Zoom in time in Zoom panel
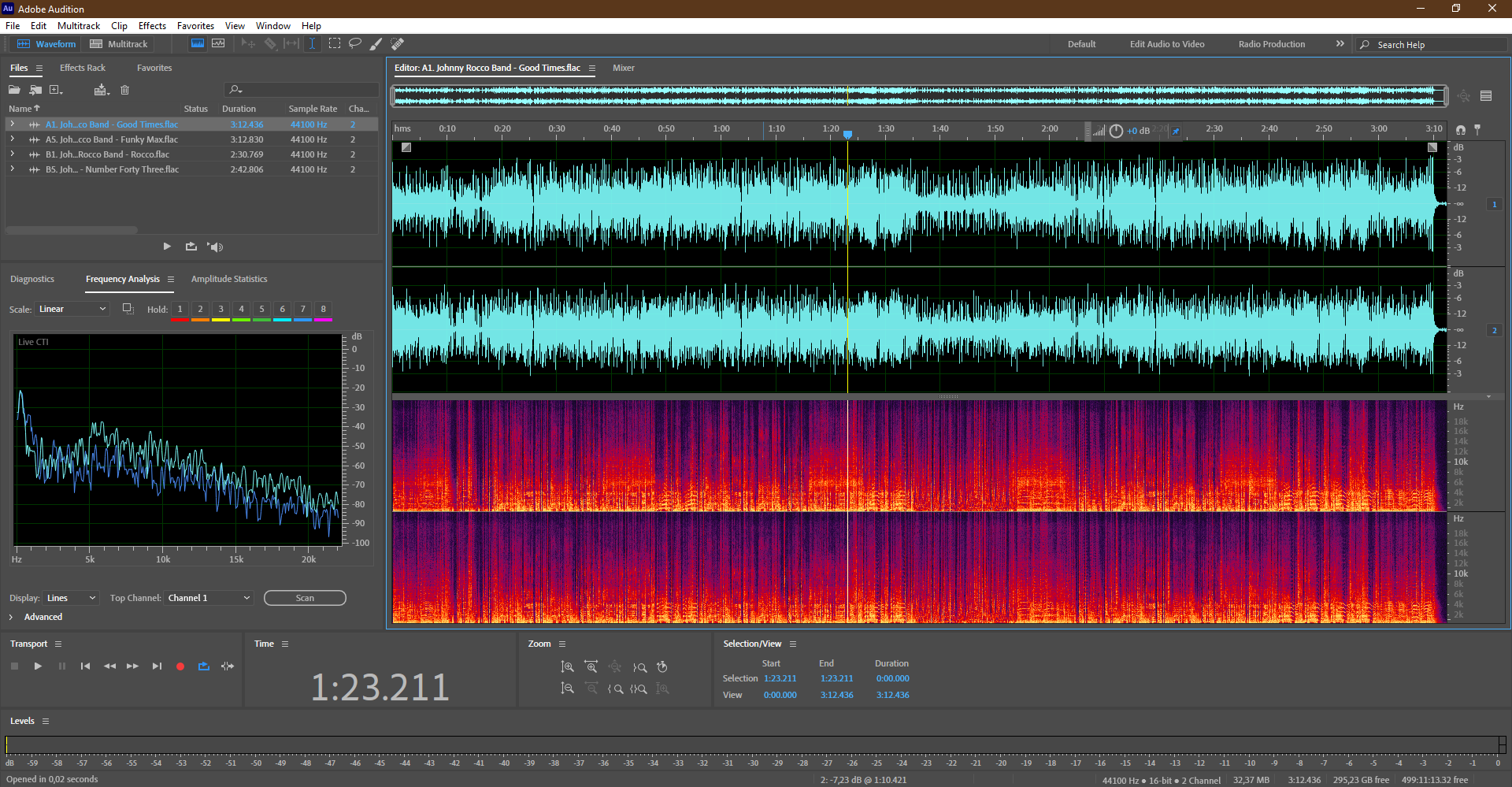The width and height of the screenshot is (1512, 787). (591, 667)
